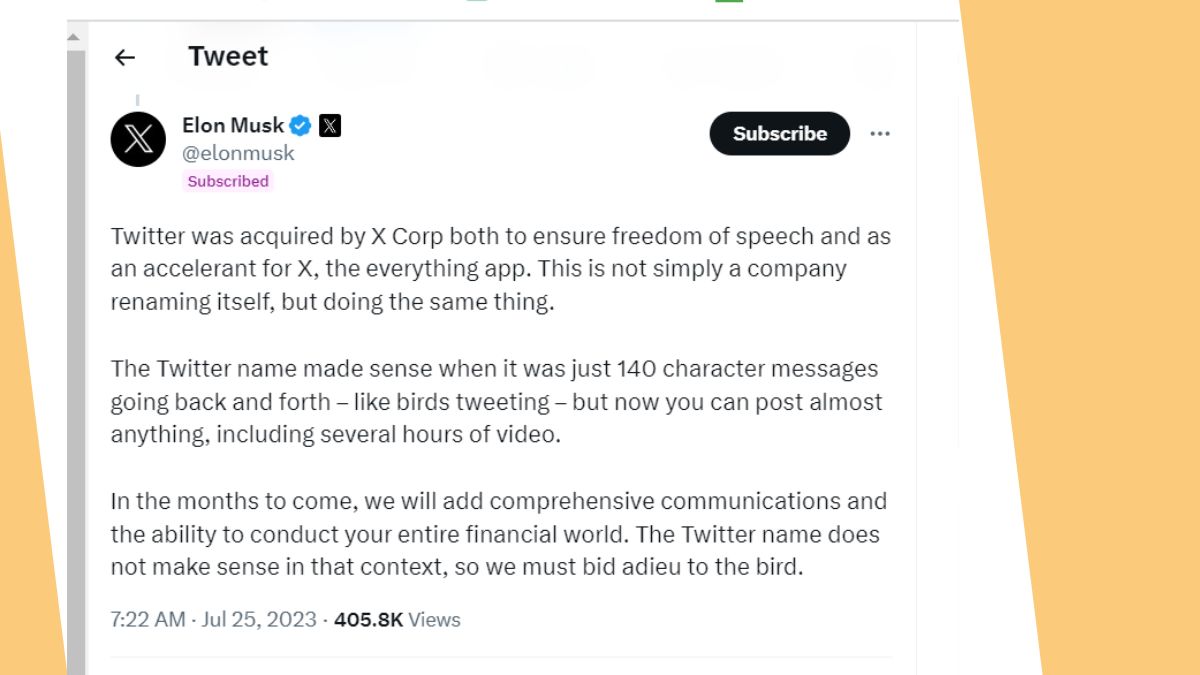Open the 7:22 AM Jul 25, 2023 timestamp
The image size is (1200, 675).
coord(213,620)
